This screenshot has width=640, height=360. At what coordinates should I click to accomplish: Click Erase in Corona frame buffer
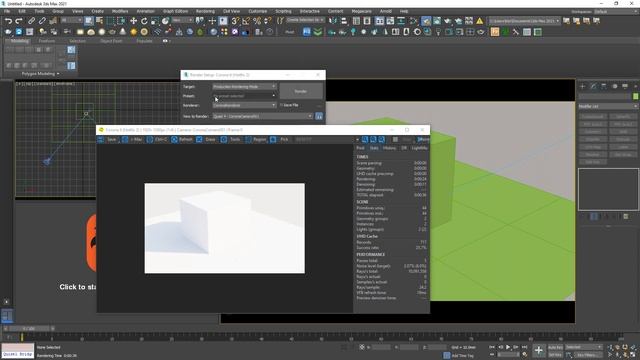point(206,140)
